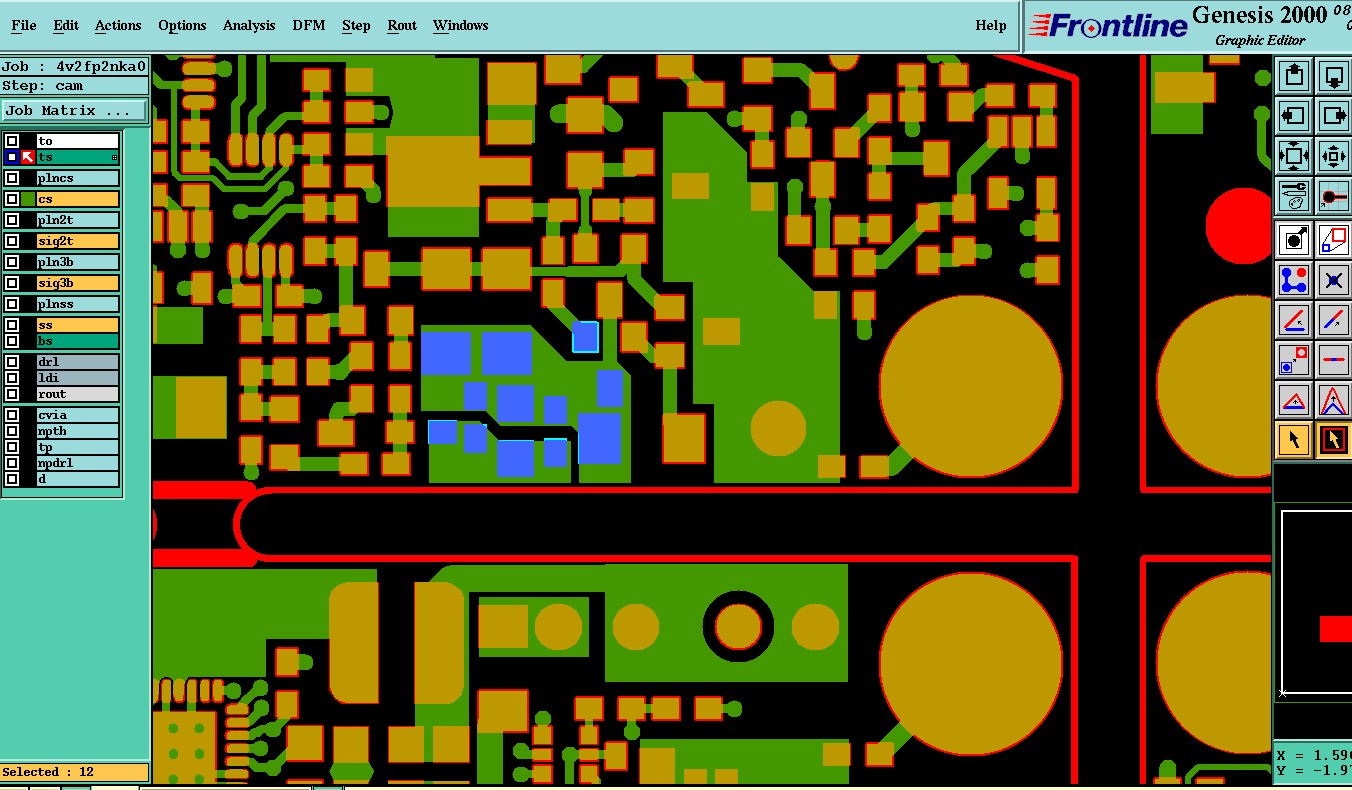This screenshot has width=1352, height=790.
Task: Toggle the 'drl' layer display checkbox
Action: (x=12, y=362)
